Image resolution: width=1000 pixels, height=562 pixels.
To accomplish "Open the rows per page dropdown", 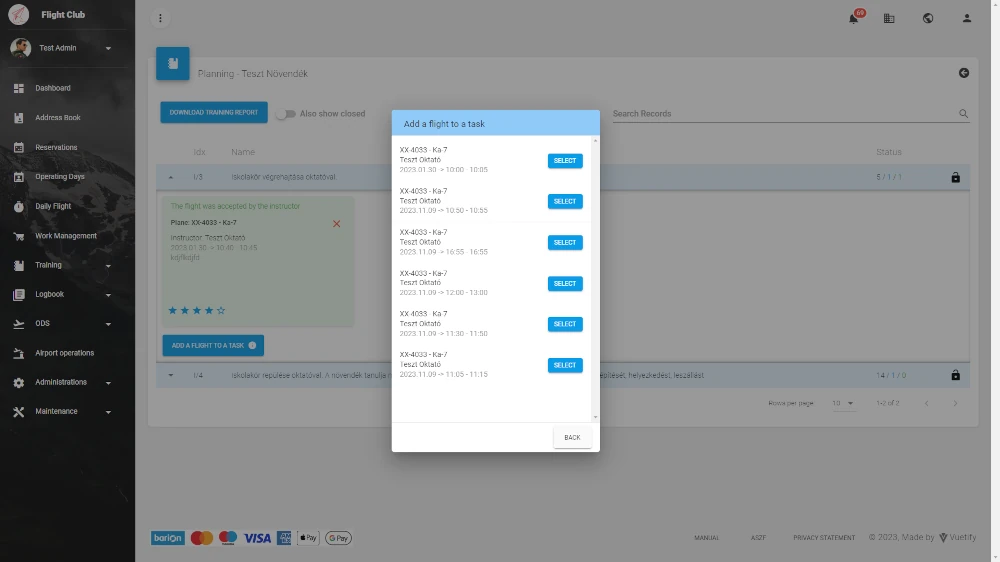I will coord(843,403).
